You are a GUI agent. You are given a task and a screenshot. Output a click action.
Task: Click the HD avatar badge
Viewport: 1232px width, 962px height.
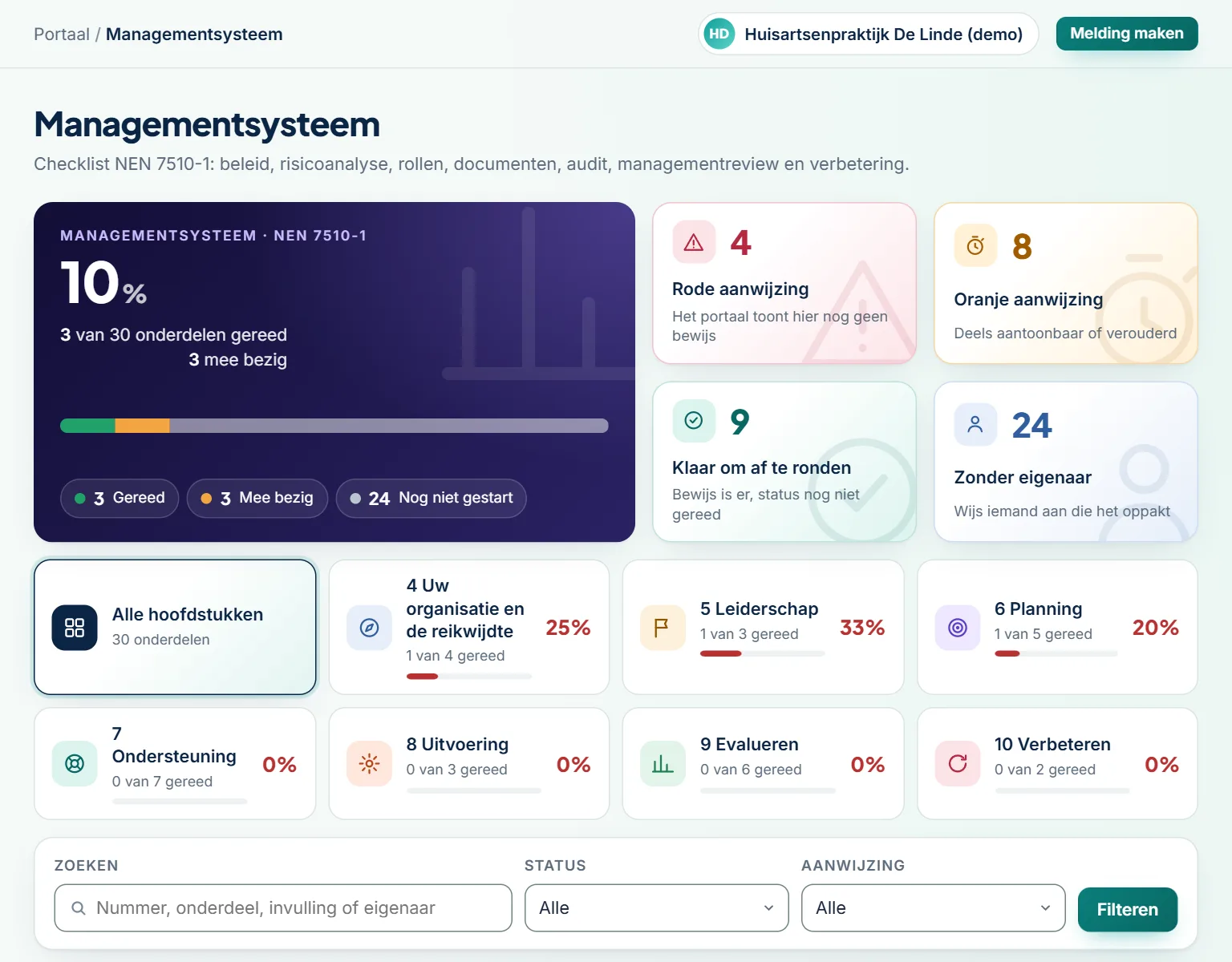[719, 34]
